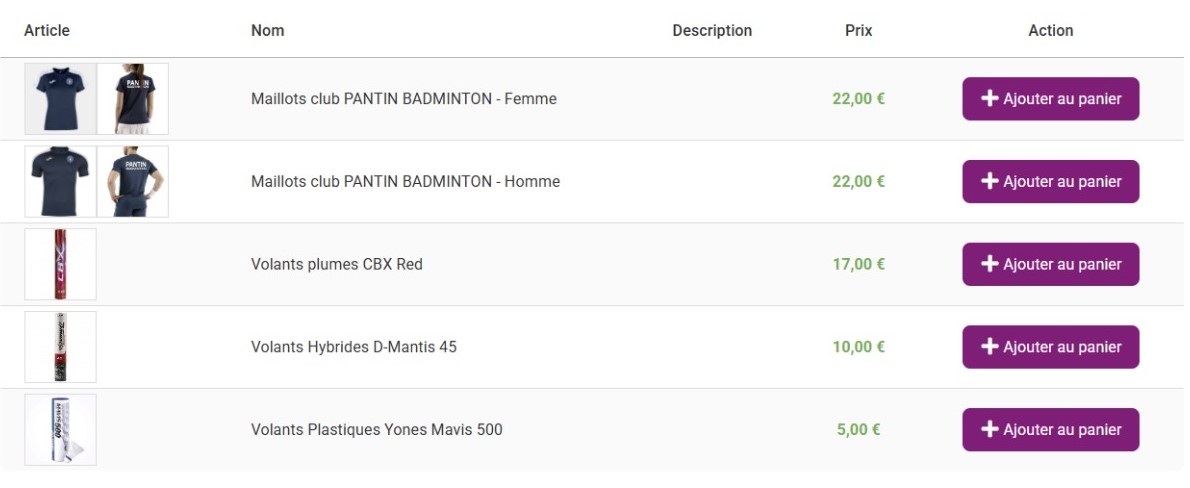Click the 17,00 € price of CBX Red
The height and width of the screenshot is (488, 1190).
point(858,264)
